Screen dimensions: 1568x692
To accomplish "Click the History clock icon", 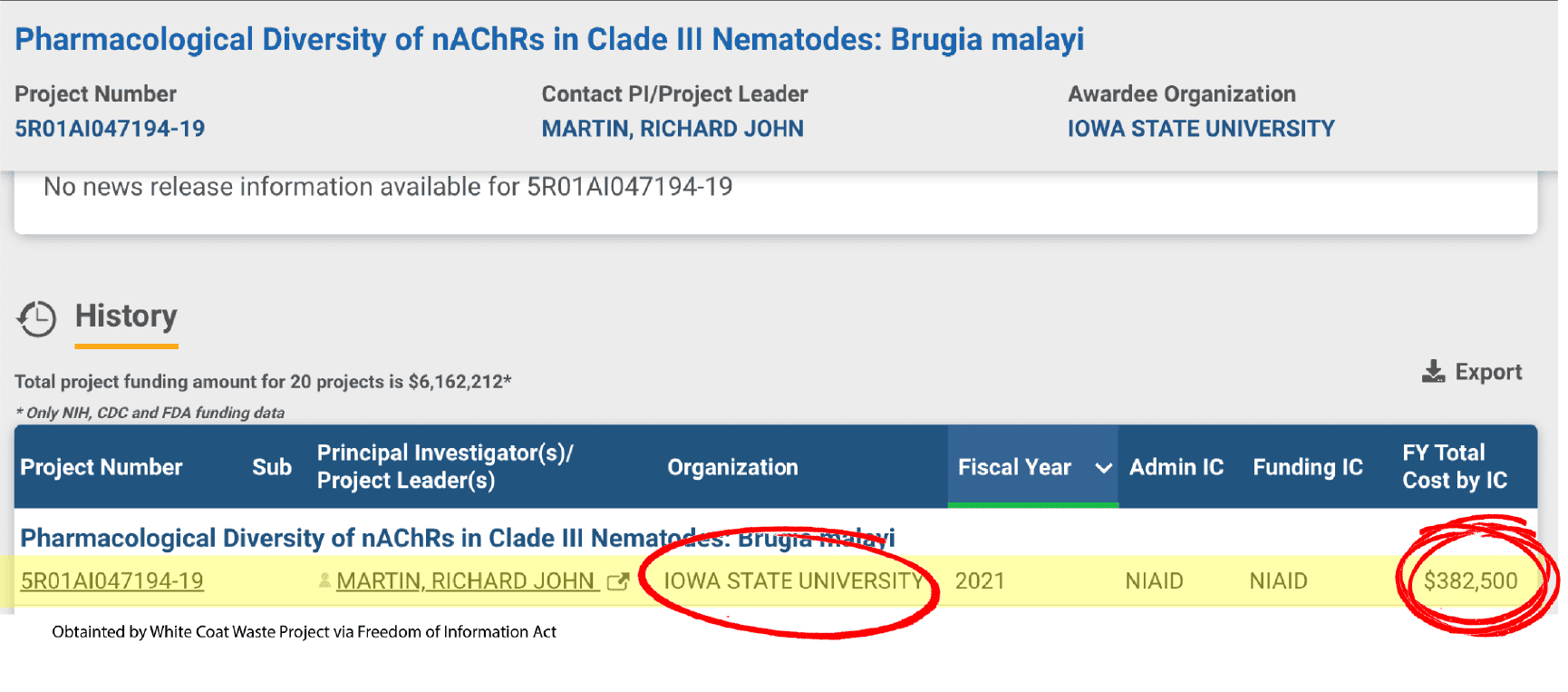I will (37, 319).
